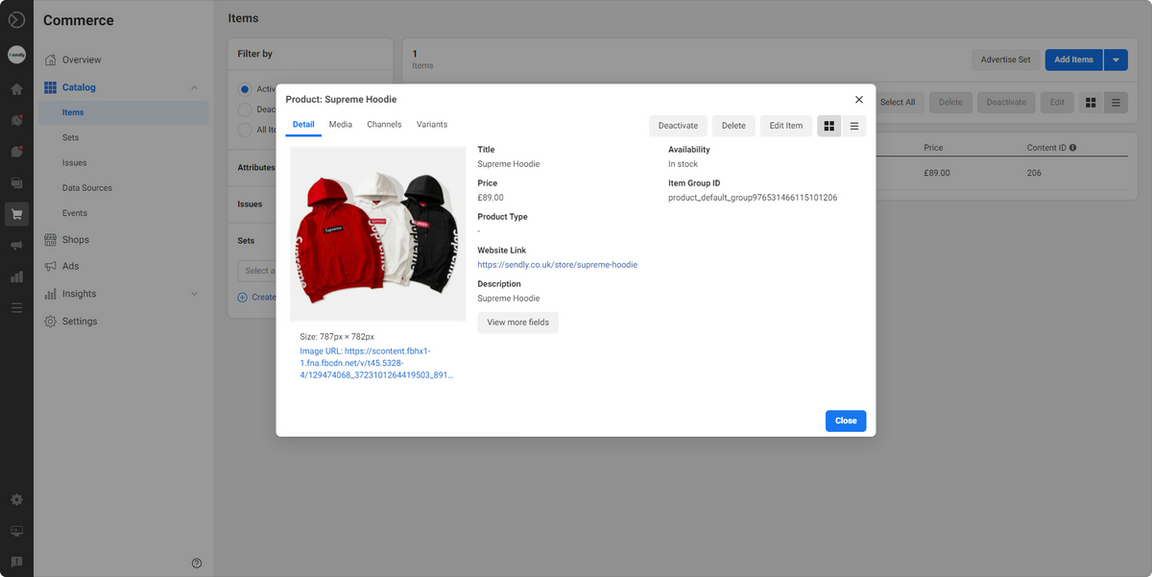Click the Business Suite logo icon at top
This screenshot has height=577, width=1152.
click(16, 20)
